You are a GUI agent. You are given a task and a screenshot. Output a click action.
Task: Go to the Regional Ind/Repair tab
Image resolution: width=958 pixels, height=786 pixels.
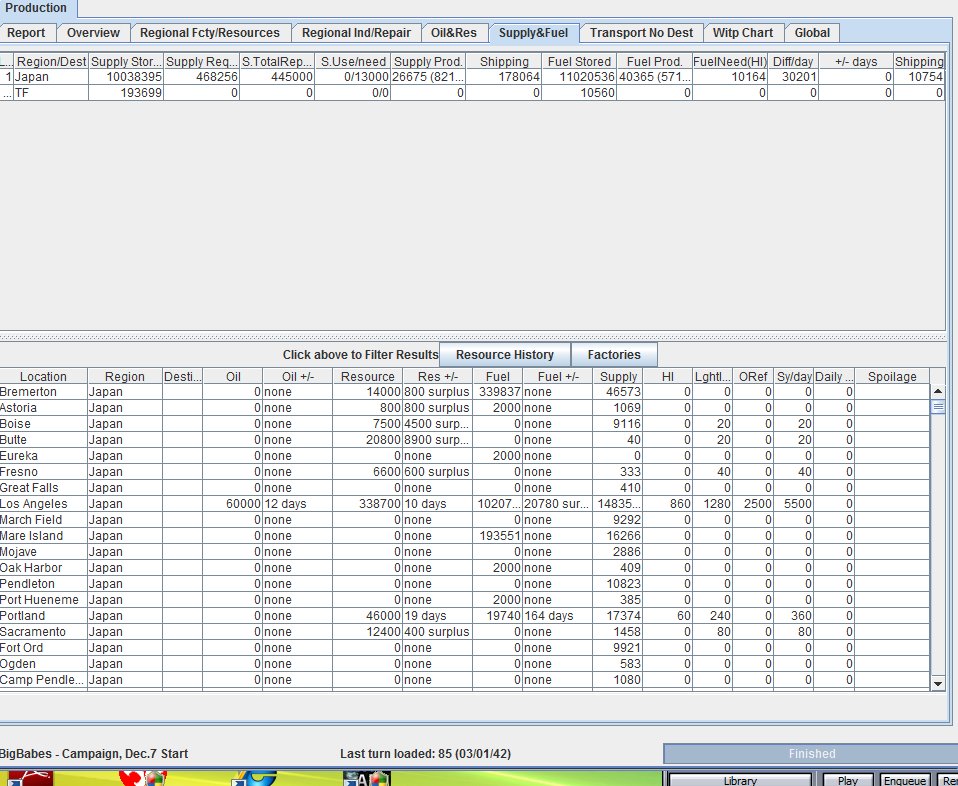(356, 33)
